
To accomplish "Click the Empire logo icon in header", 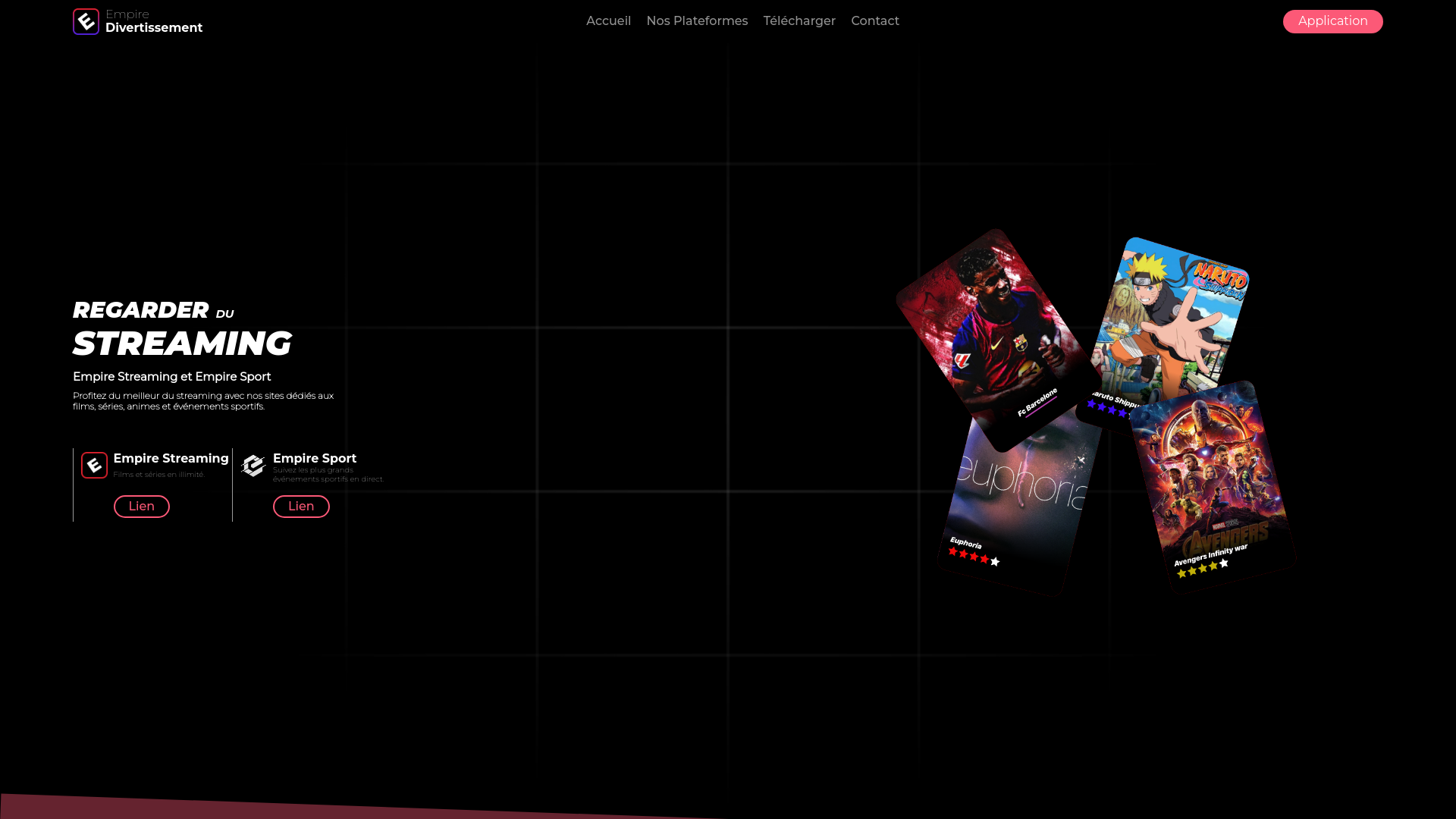I will pyautogui.click(x=86, y=21).
